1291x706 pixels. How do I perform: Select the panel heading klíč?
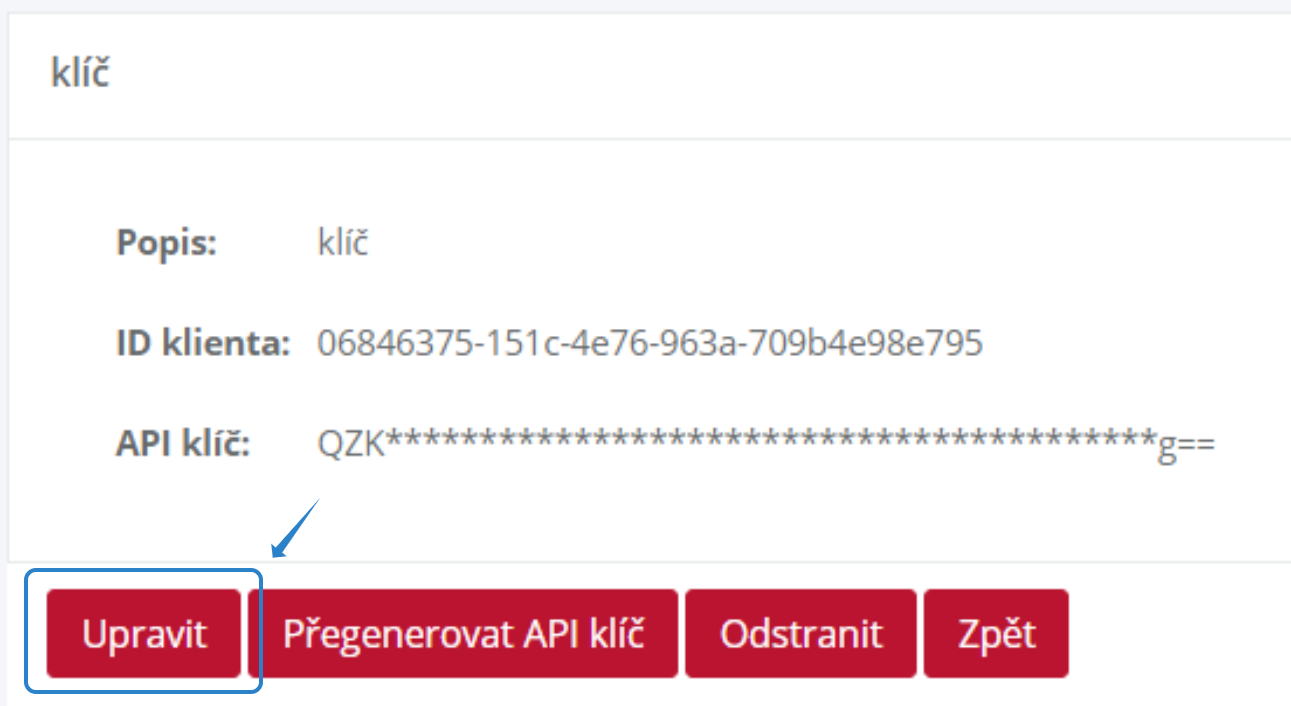click(79, 74)
